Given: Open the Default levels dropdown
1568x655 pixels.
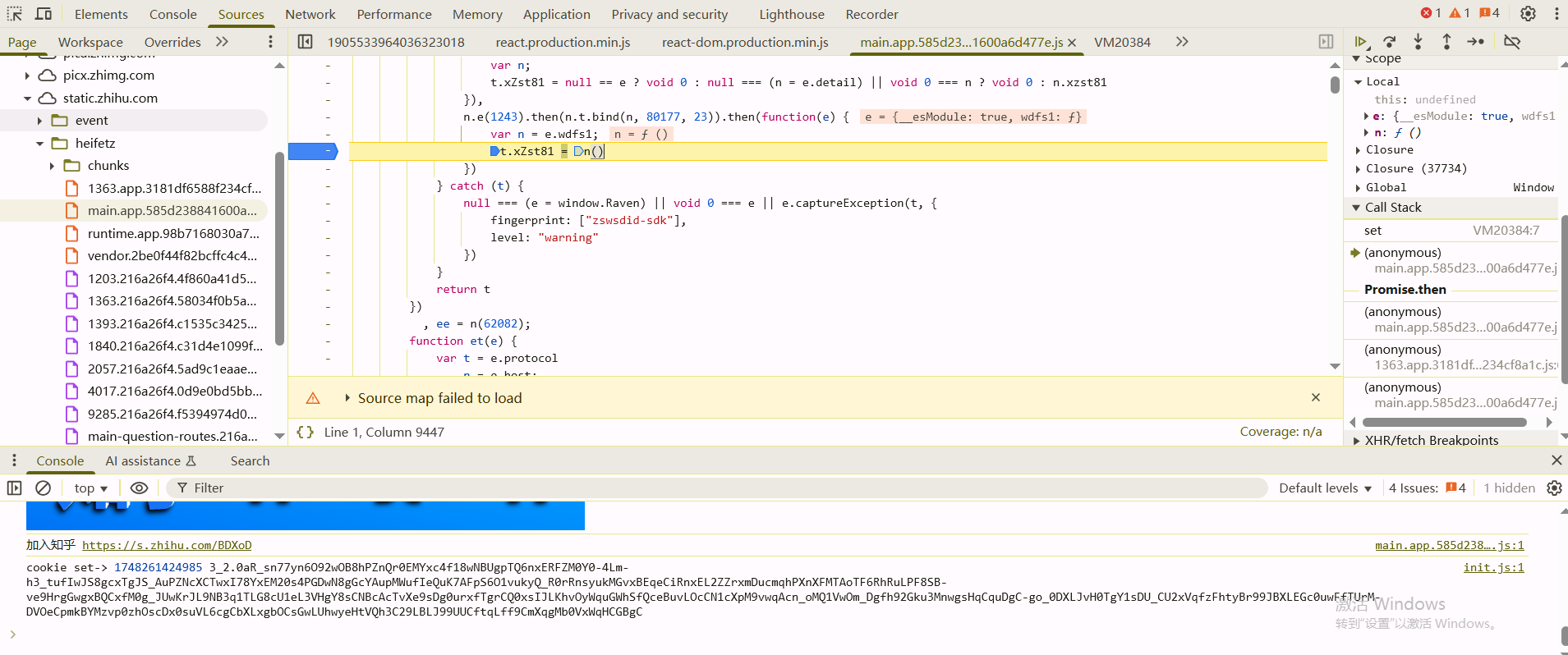Looking at the screenshot, I should pos(1325,488).
